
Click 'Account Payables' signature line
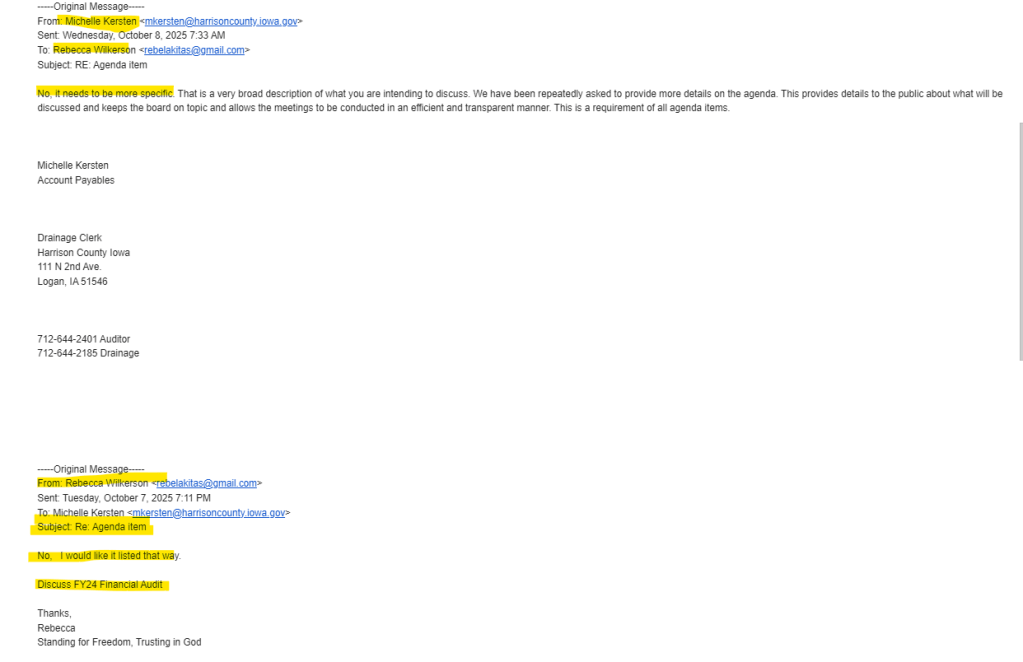click(x=76, y=181)
